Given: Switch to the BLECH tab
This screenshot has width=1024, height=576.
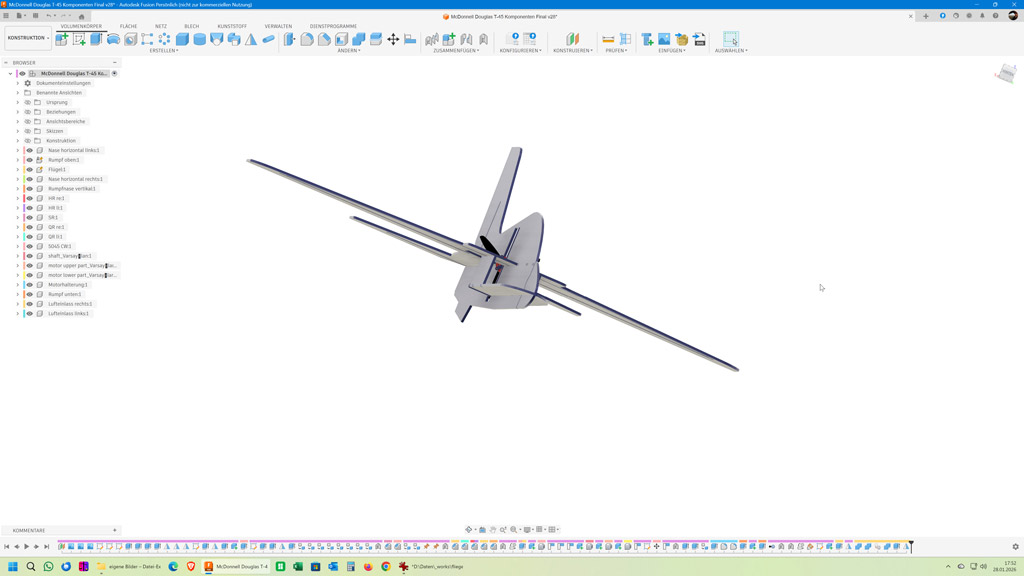Looking at the screenshot, I should (x=191, y=26).
